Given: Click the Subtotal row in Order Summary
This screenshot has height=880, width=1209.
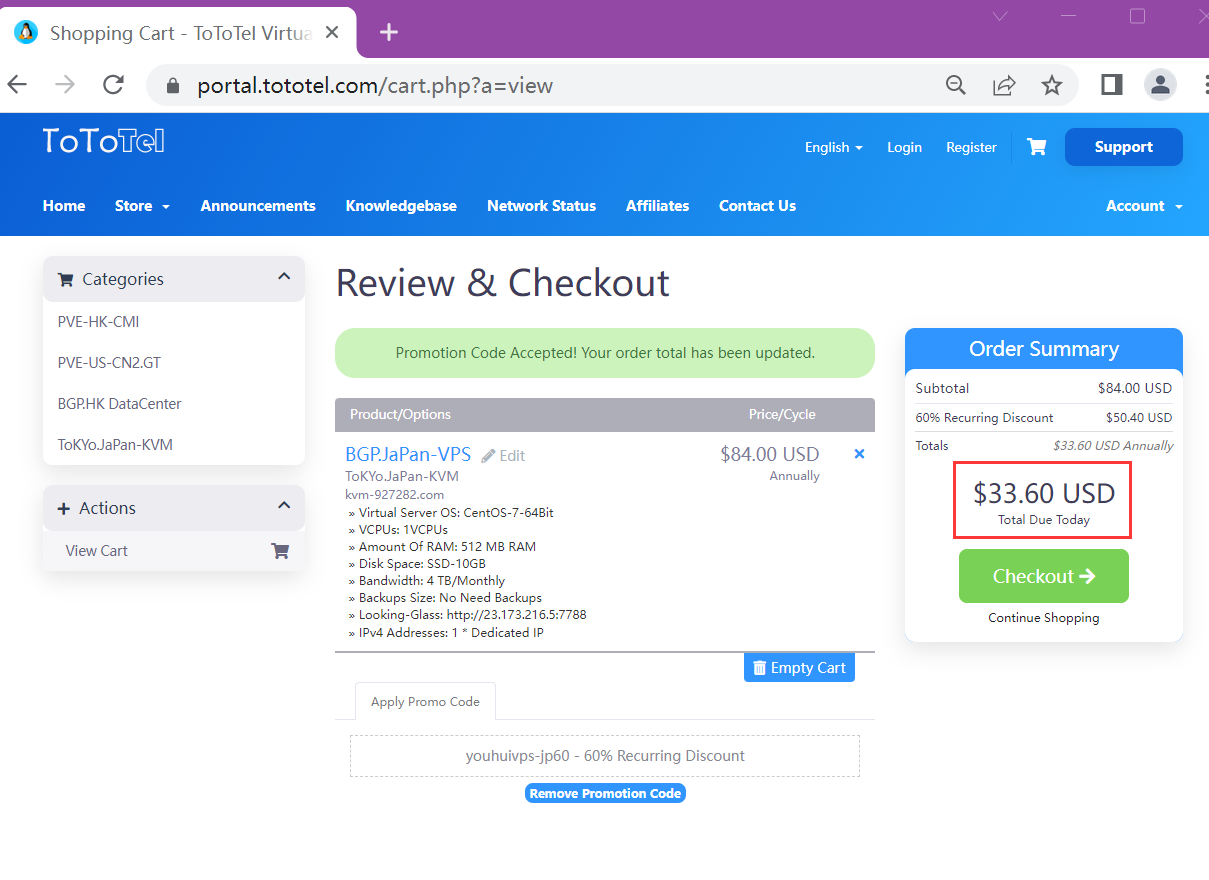Looking at the screenshot, I should pos(1043,388).
